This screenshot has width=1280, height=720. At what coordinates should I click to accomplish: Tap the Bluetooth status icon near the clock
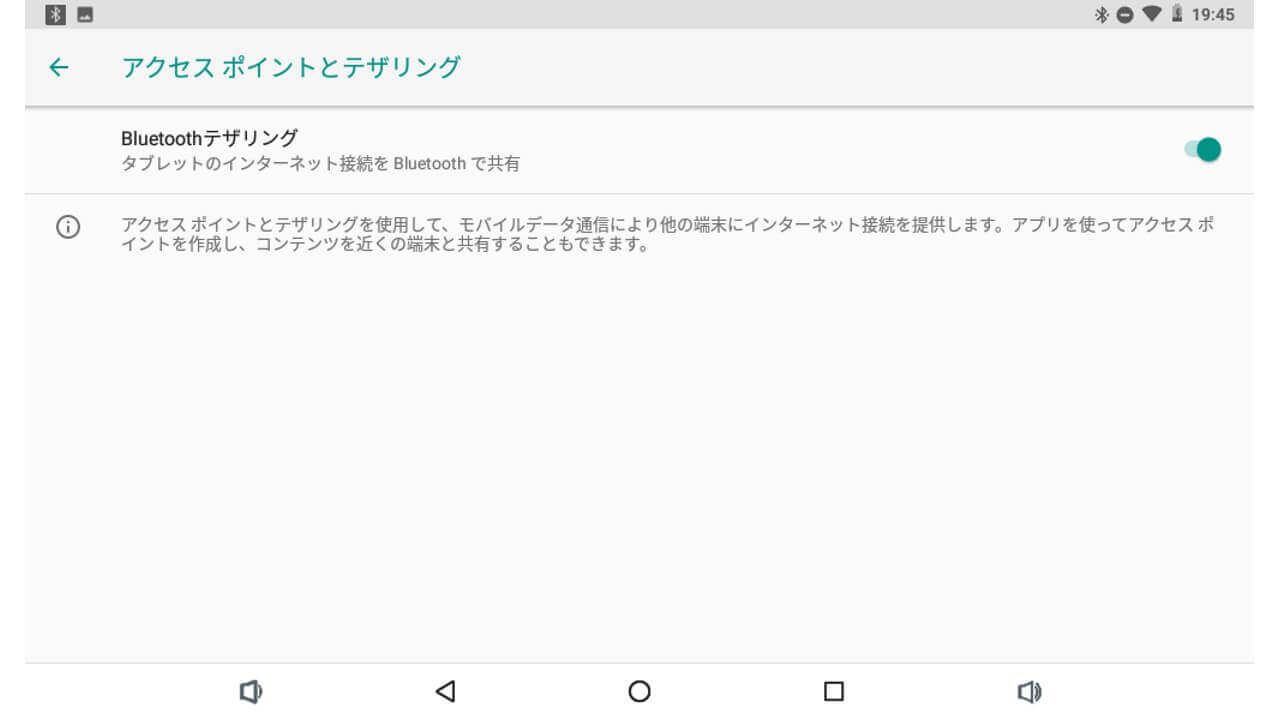click(x=1102, y=14)
